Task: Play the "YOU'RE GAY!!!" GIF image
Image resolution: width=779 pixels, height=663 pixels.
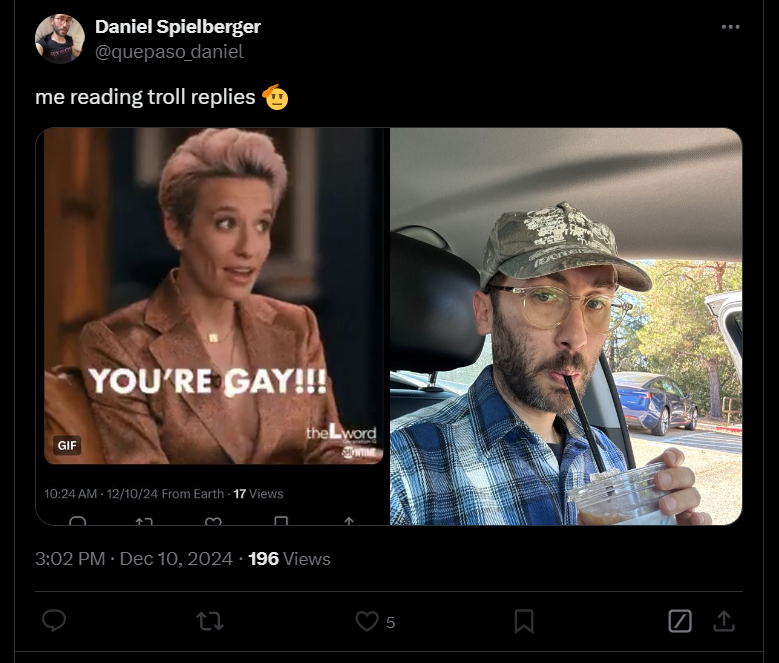Action: [214, 296]
